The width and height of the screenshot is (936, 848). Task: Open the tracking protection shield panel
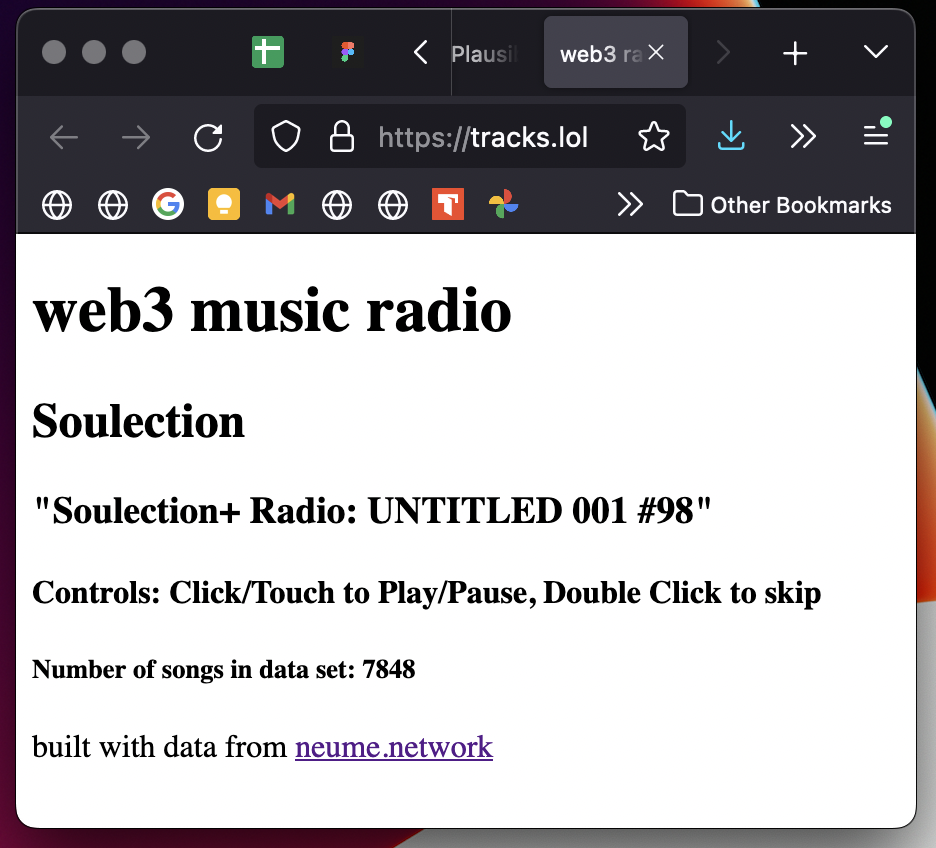(x=286, y=137)
